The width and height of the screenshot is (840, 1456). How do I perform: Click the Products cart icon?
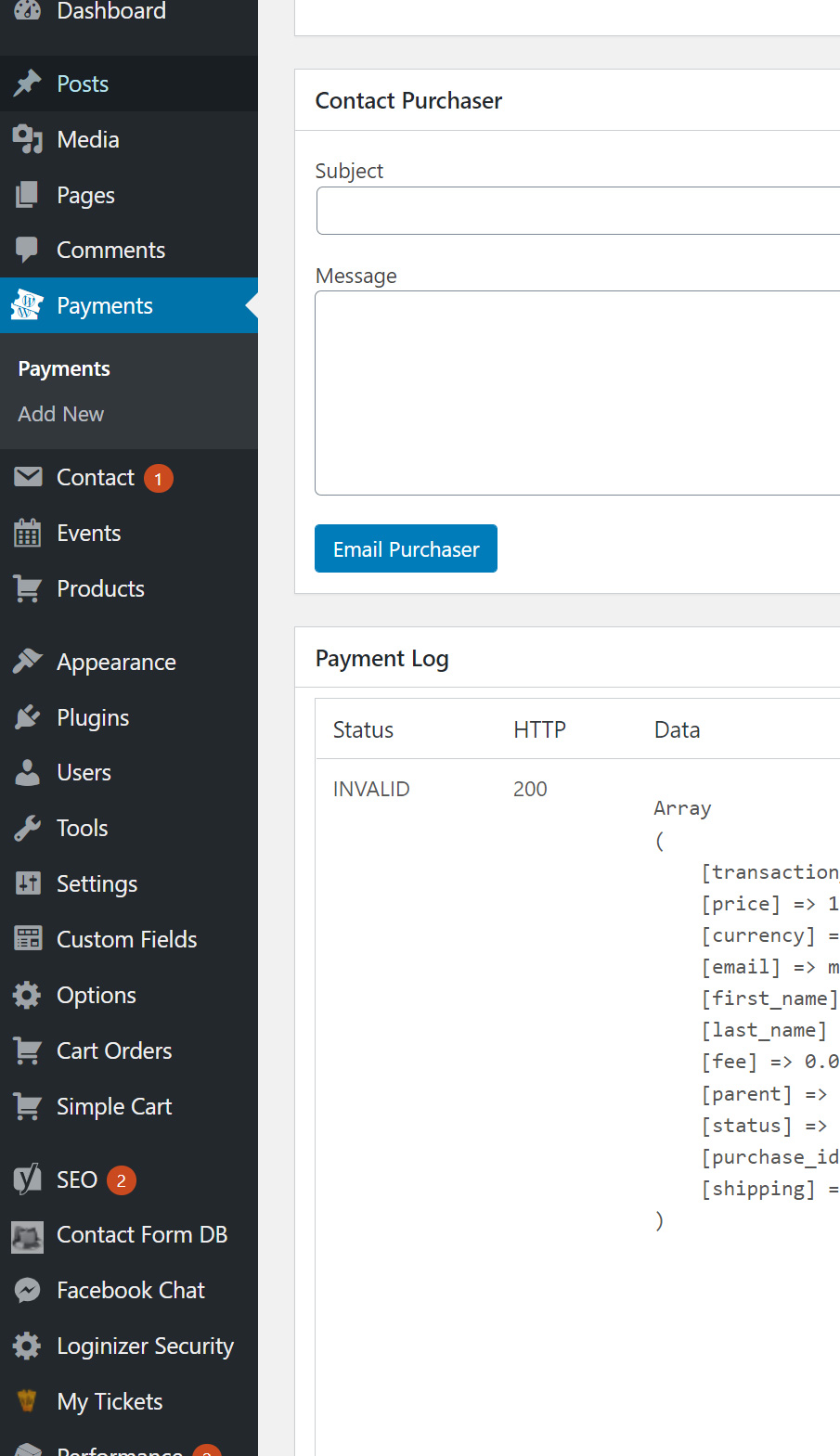27,588
